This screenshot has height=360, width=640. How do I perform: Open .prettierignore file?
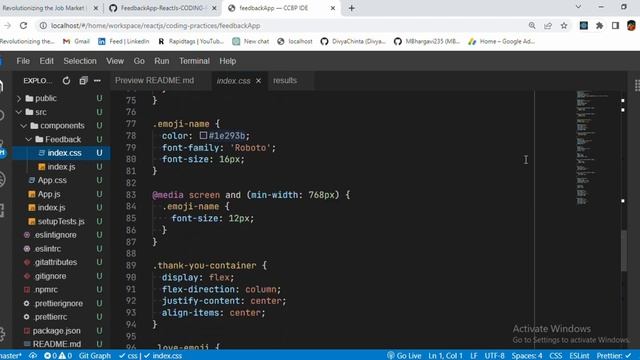(x=58, y=303)
